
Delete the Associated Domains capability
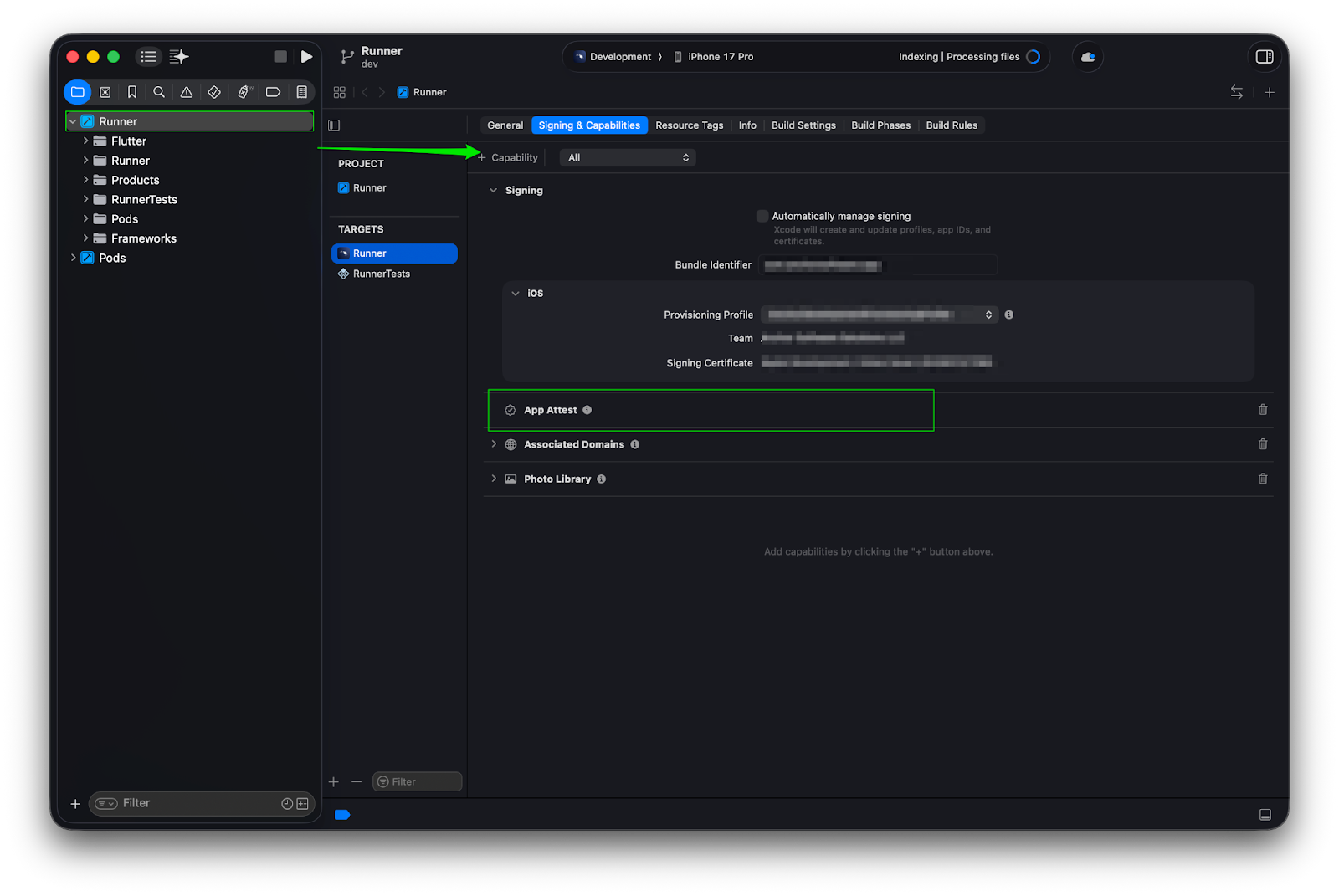click(1263, 444)
